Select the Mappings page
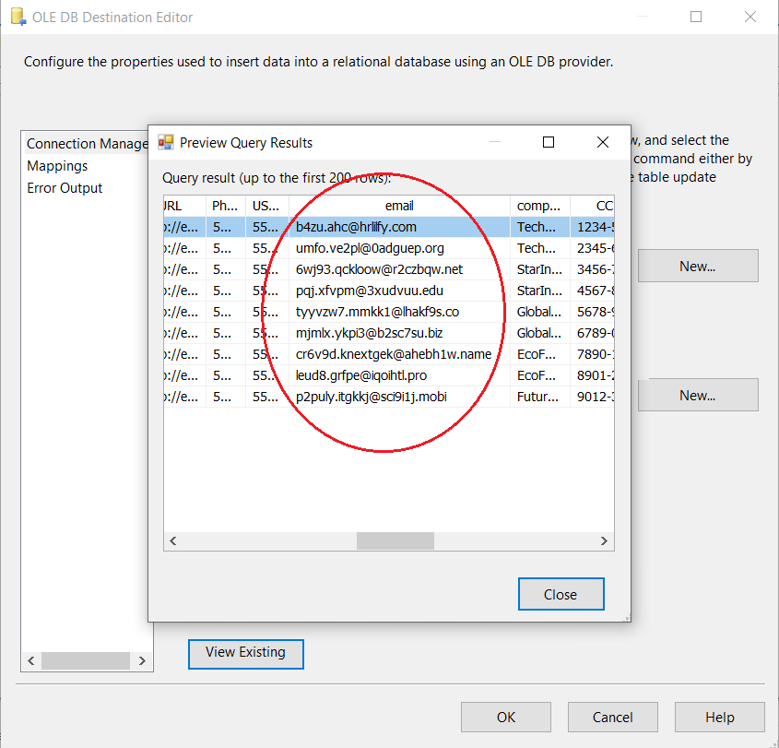Viewport: 779px width, 748px height. pos(57,166)
